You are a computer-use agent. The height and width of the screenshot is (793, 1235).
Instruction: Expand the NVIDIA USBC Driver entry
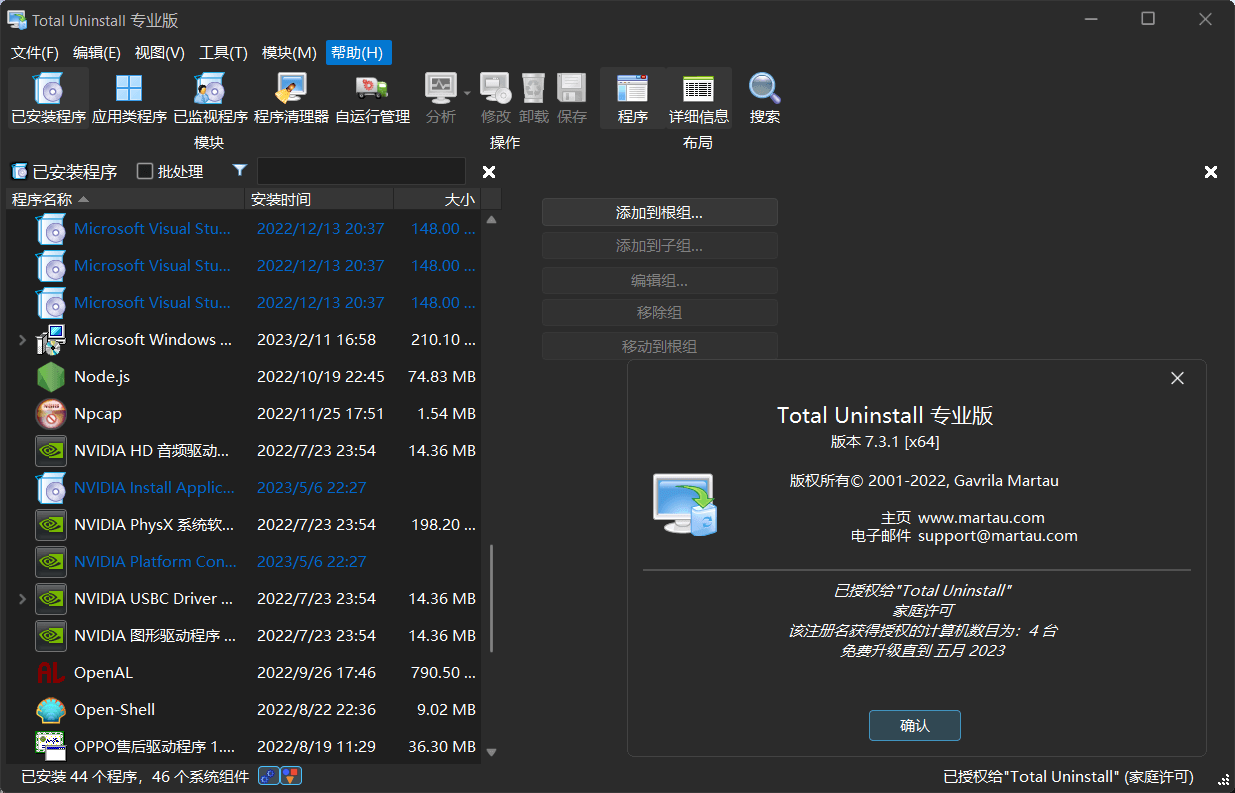[22, 598]
